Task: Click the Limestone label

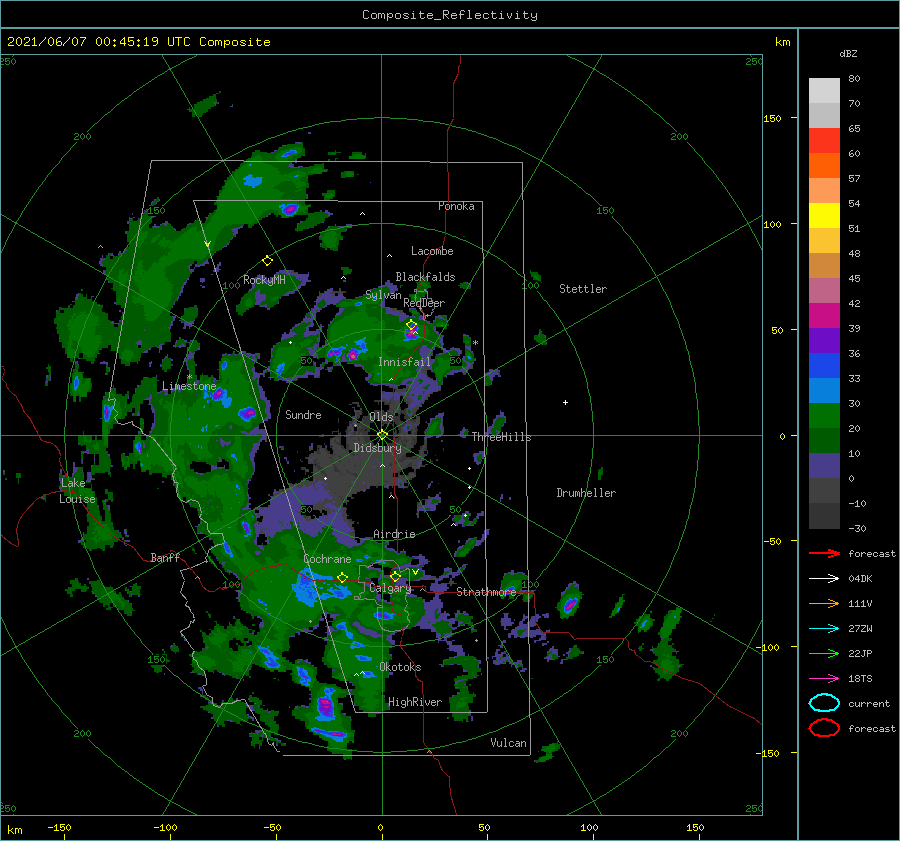Action: [x=189, y=386]
